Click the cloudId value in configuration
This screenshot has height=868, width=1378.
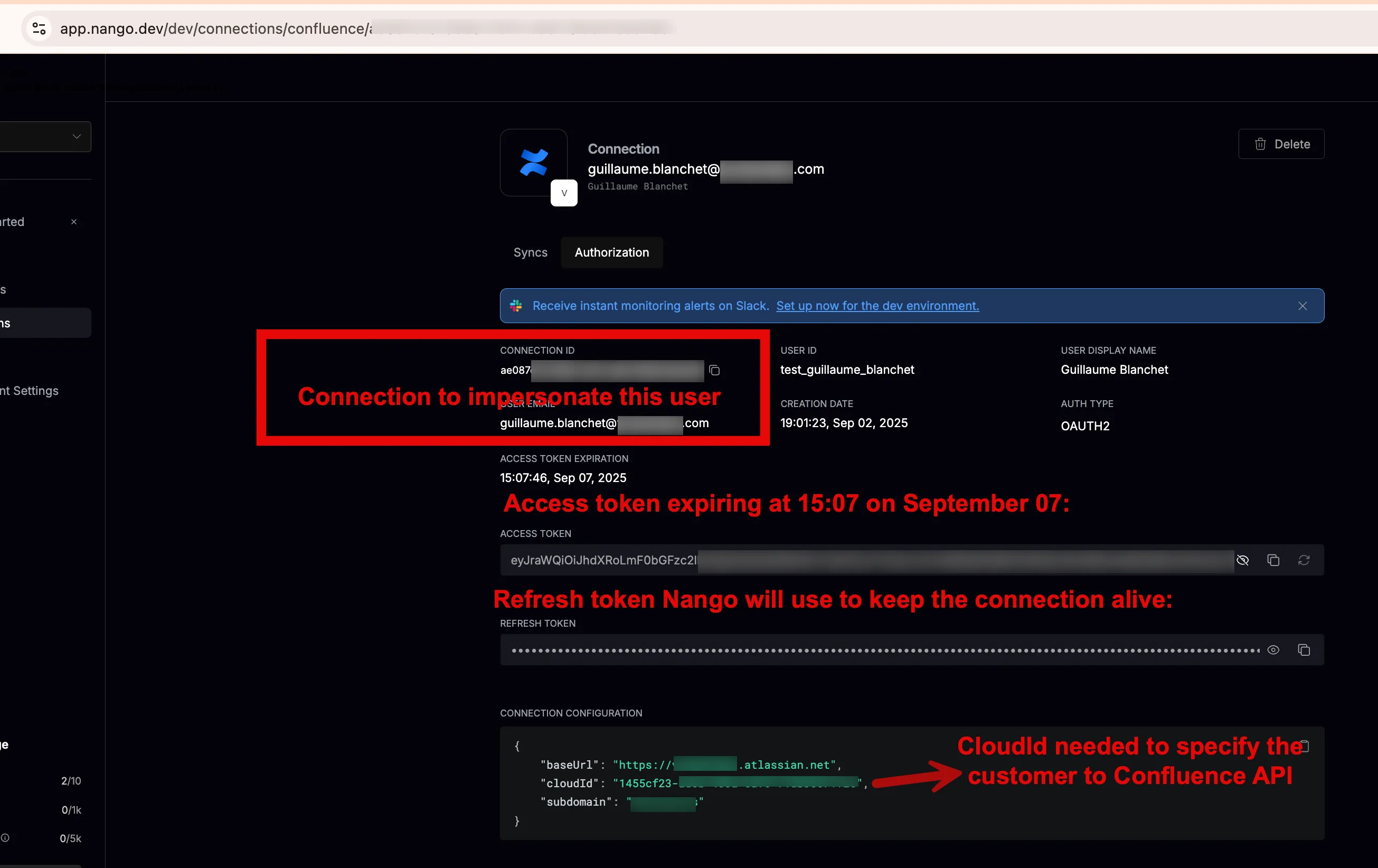[738, 783]
